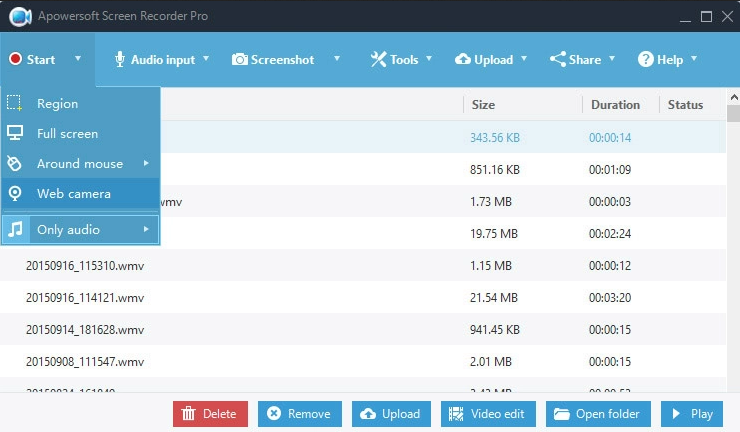Click the red Start record icon
Image resolution: width=740 pixels, height=432 pixels.
pyautogui.click(x=15, y=59)
